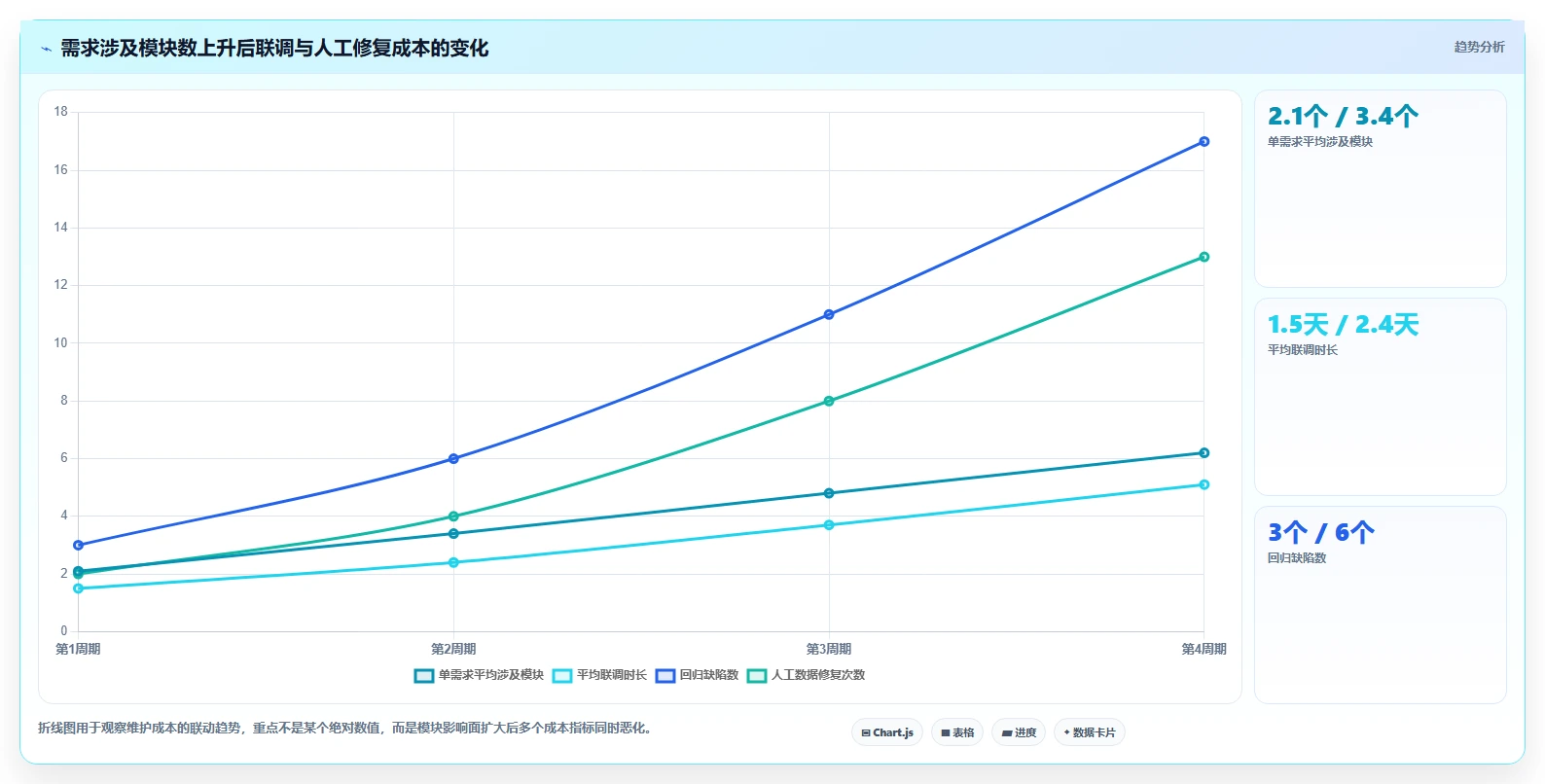The width and height of the screenshot is (1545, 784).
Task: Open the 进度 chip
Action: point(1019,732)
